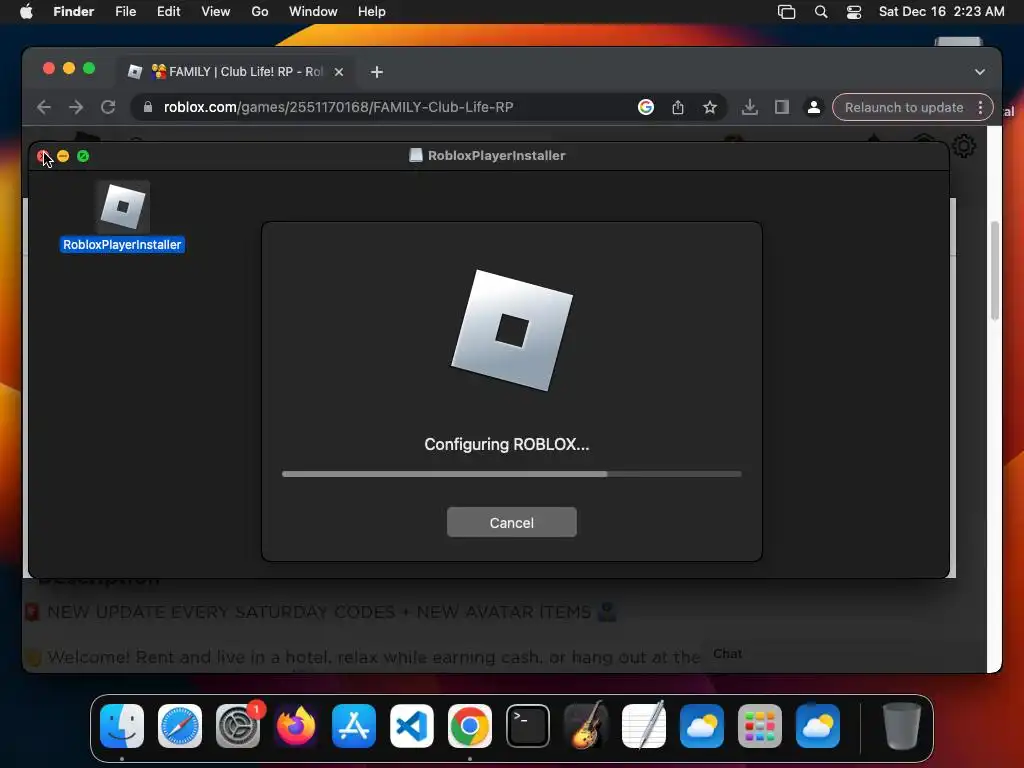Share this page from address bar
This screenshot has height=768, width=1024.
[678, 107]
